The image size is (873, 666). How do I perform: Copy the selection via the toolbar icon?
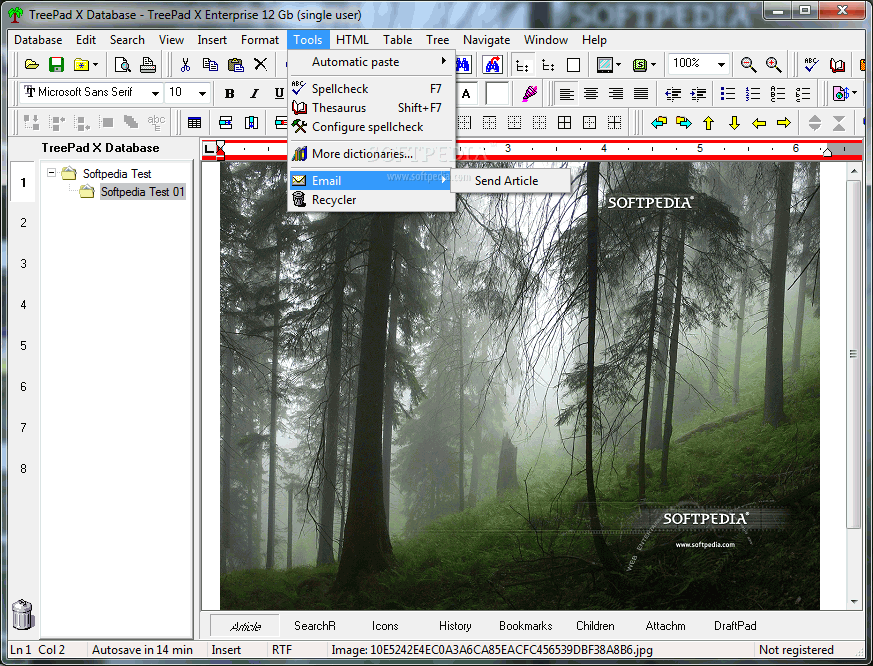210,65
